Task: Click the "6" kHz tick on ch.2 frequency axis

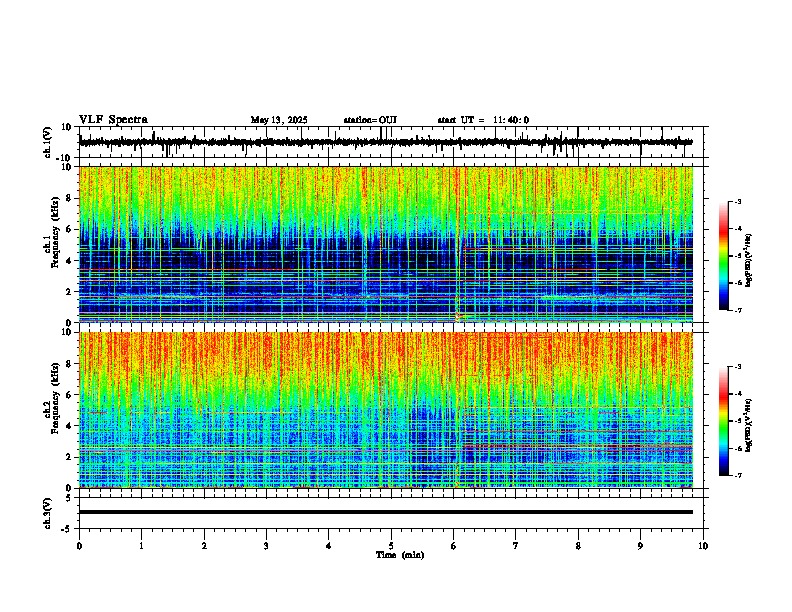Action: 71,395
